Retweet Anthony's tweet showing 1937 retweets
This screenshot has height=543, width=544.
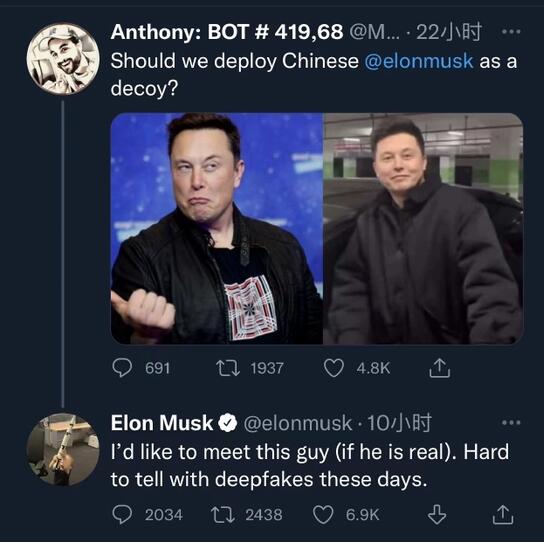(x=228, y=368)
